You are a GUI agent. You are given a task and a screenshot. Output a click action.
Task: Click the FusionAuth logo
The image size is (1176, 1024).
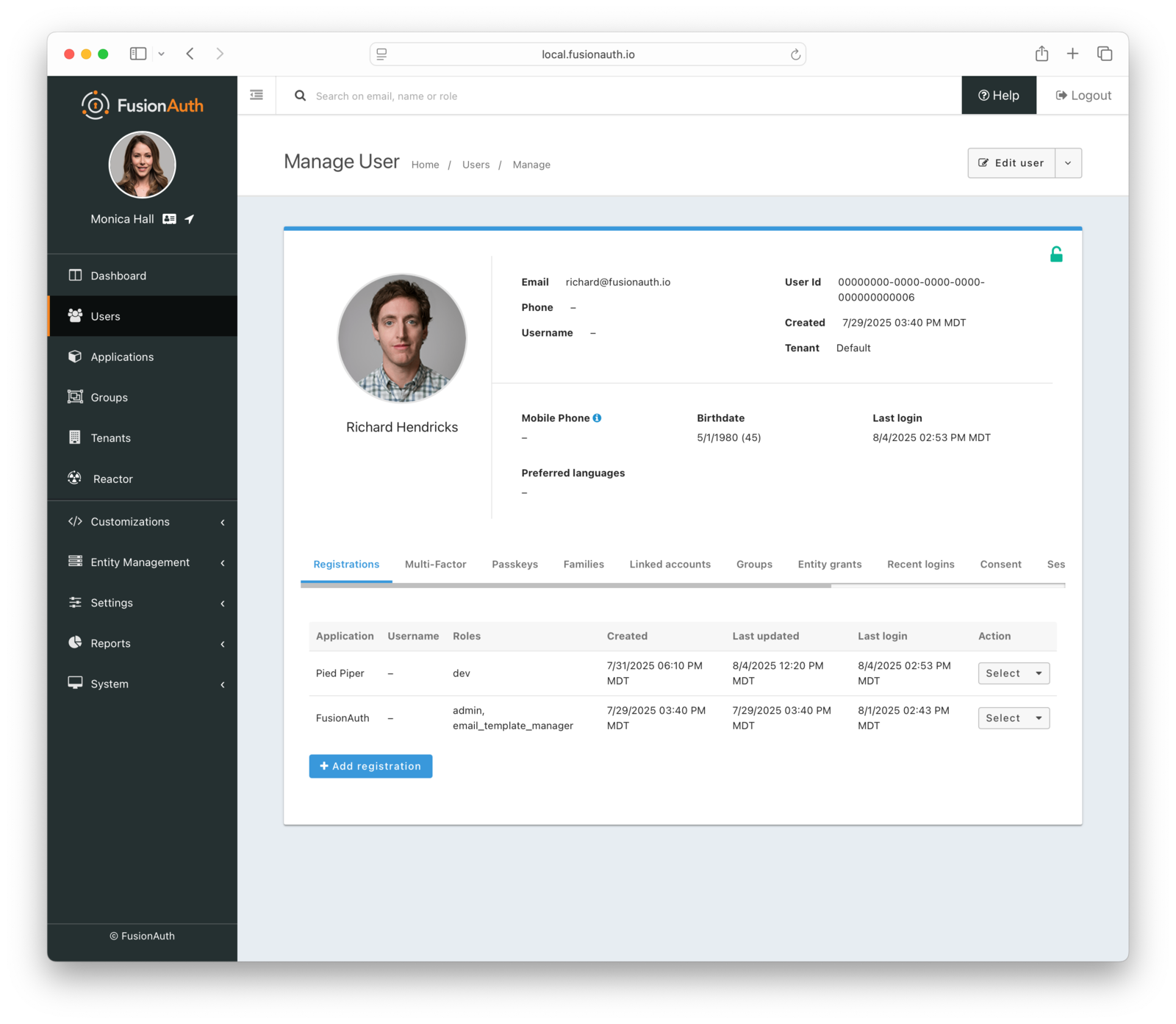[x=142, y=104]
